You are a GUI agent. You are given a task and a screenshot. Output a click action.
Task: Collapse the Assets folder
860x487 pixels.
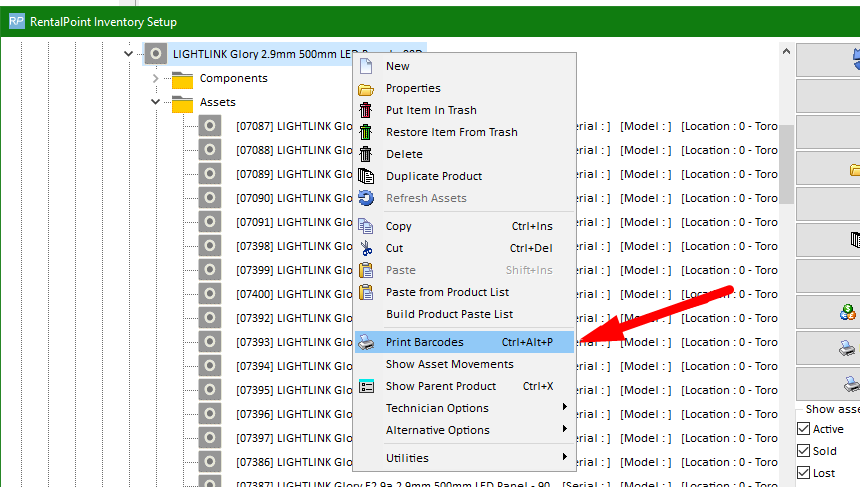(x=155, y=102)
